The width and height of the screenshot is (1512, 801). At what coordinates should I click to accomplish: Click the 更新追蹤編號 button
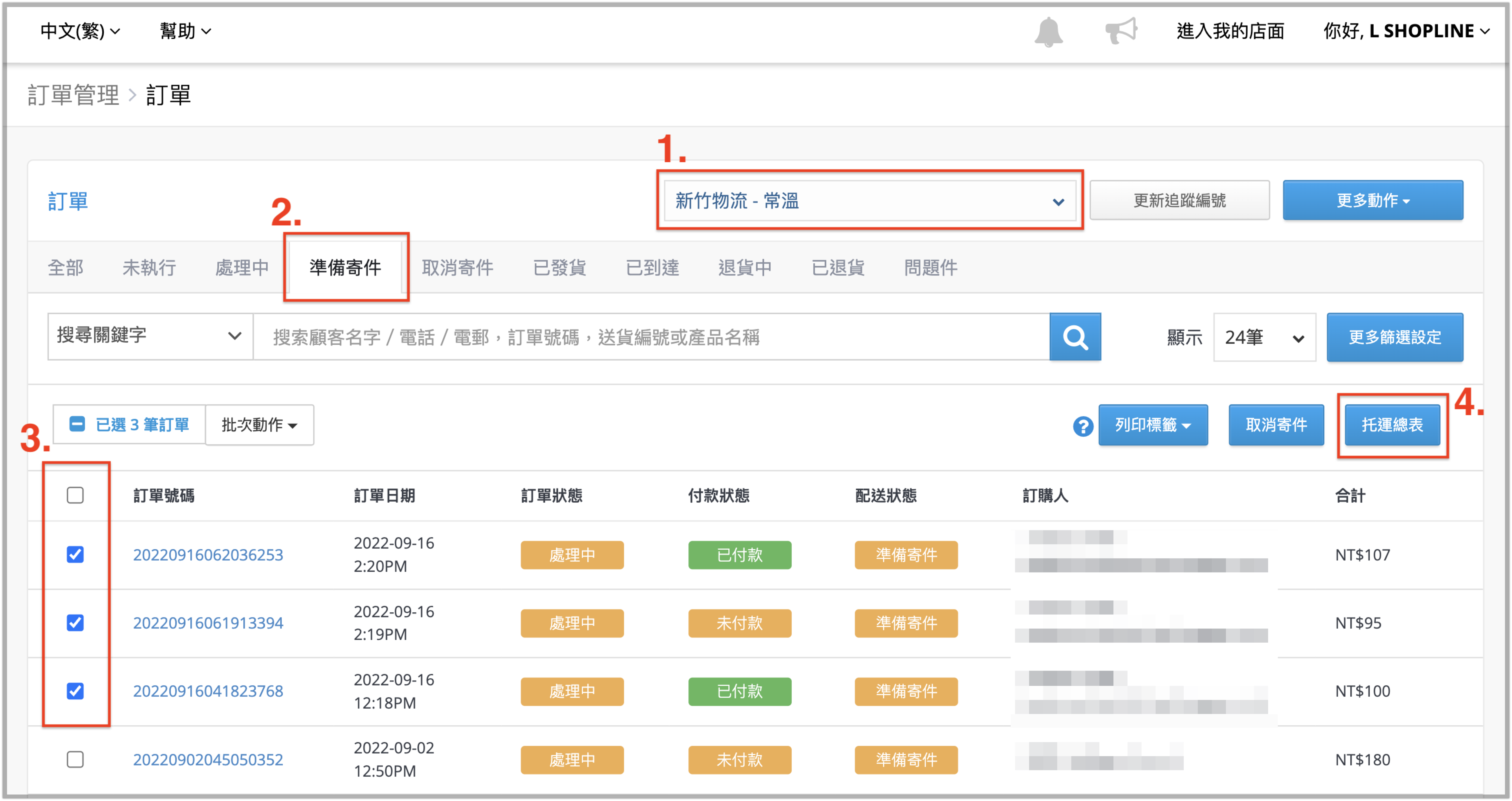point(1179,201)
